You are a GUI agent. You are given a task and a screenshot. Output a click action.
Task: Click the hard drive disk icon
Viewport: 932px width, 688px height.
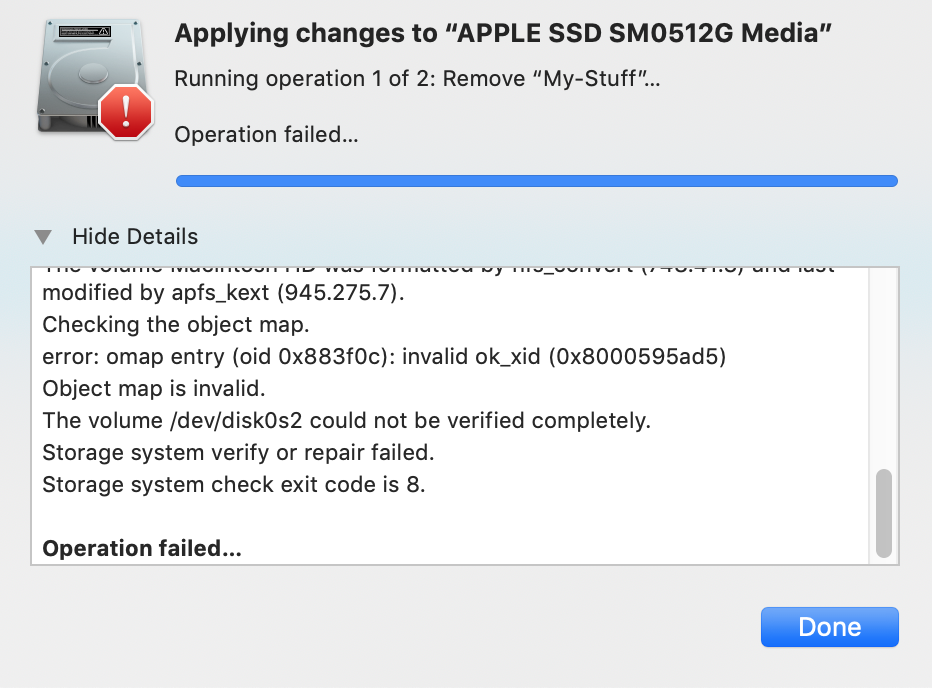91,74
